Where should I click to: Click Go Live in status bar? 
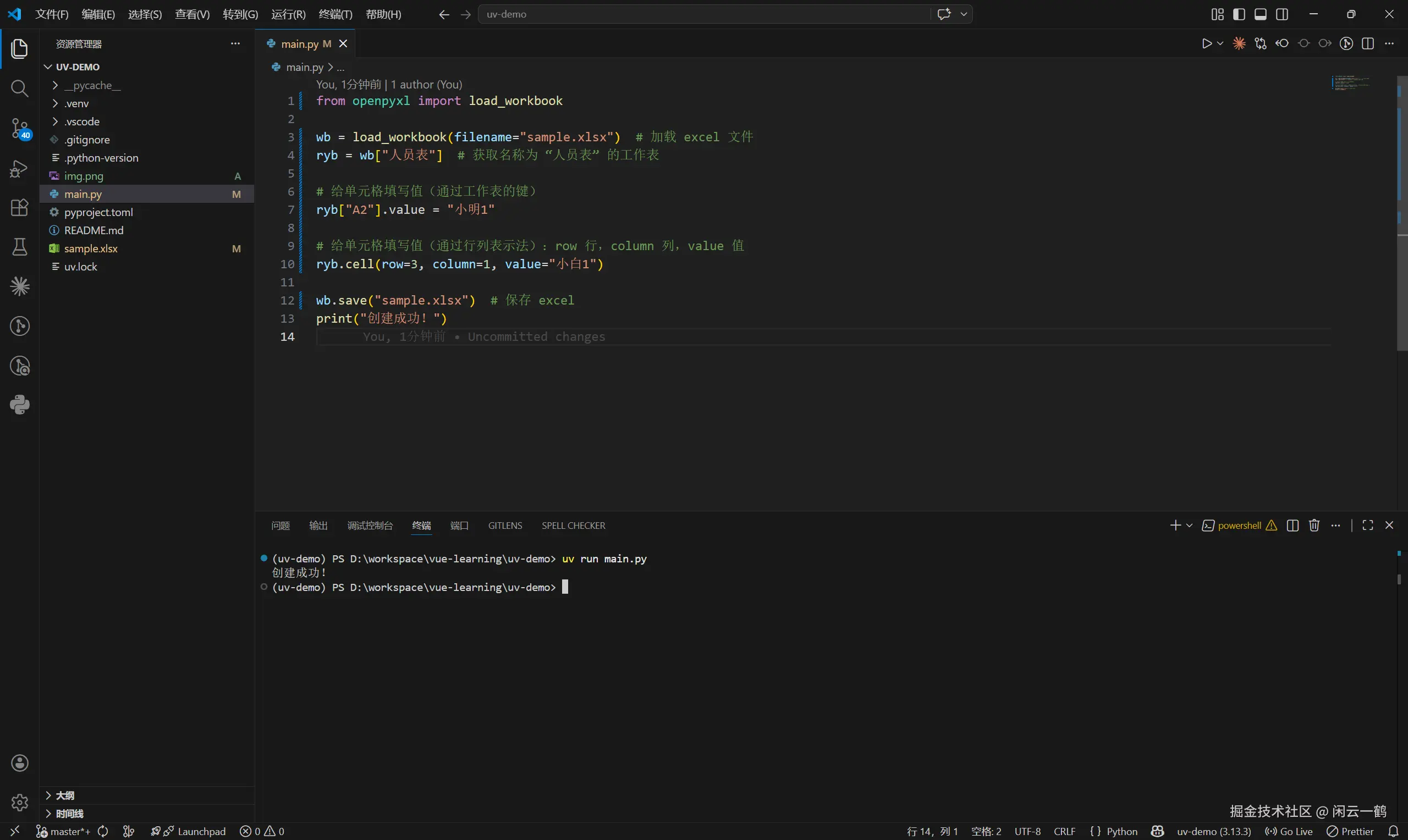(x=1289, y=831)
